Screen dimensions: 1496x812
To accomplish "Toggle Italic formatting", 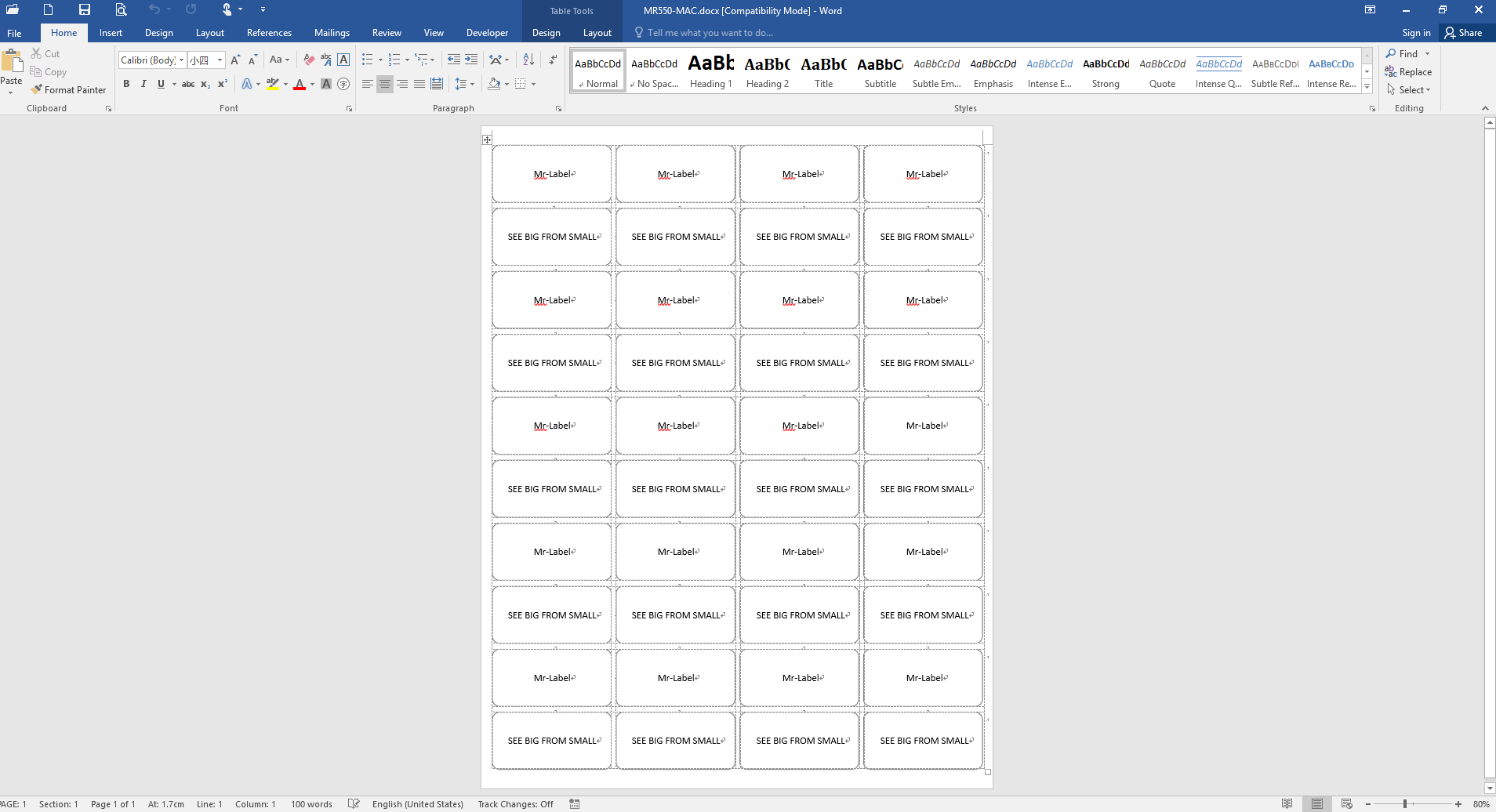I will point(143,84).
